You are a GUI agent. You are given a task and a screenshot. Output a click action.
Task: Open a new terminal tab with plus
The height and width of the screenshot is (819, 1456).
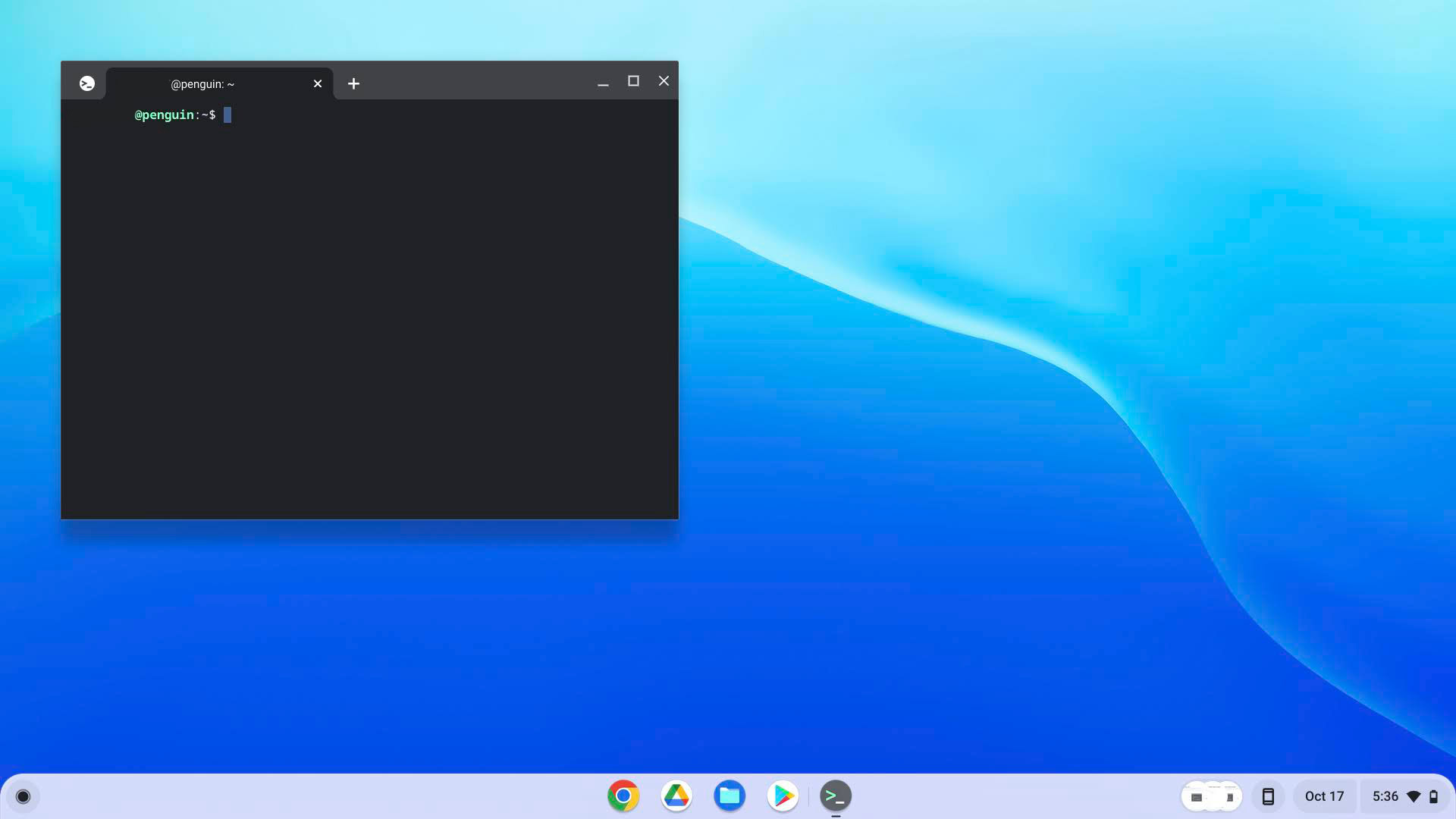(x=353, y=83)
